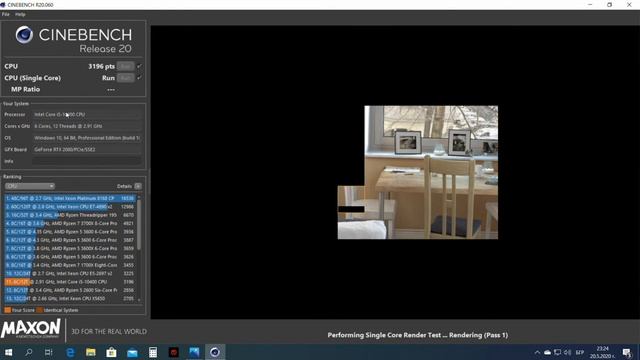
Task: Click the 3196 pts CPU score
Action: (x=101, y=66)
